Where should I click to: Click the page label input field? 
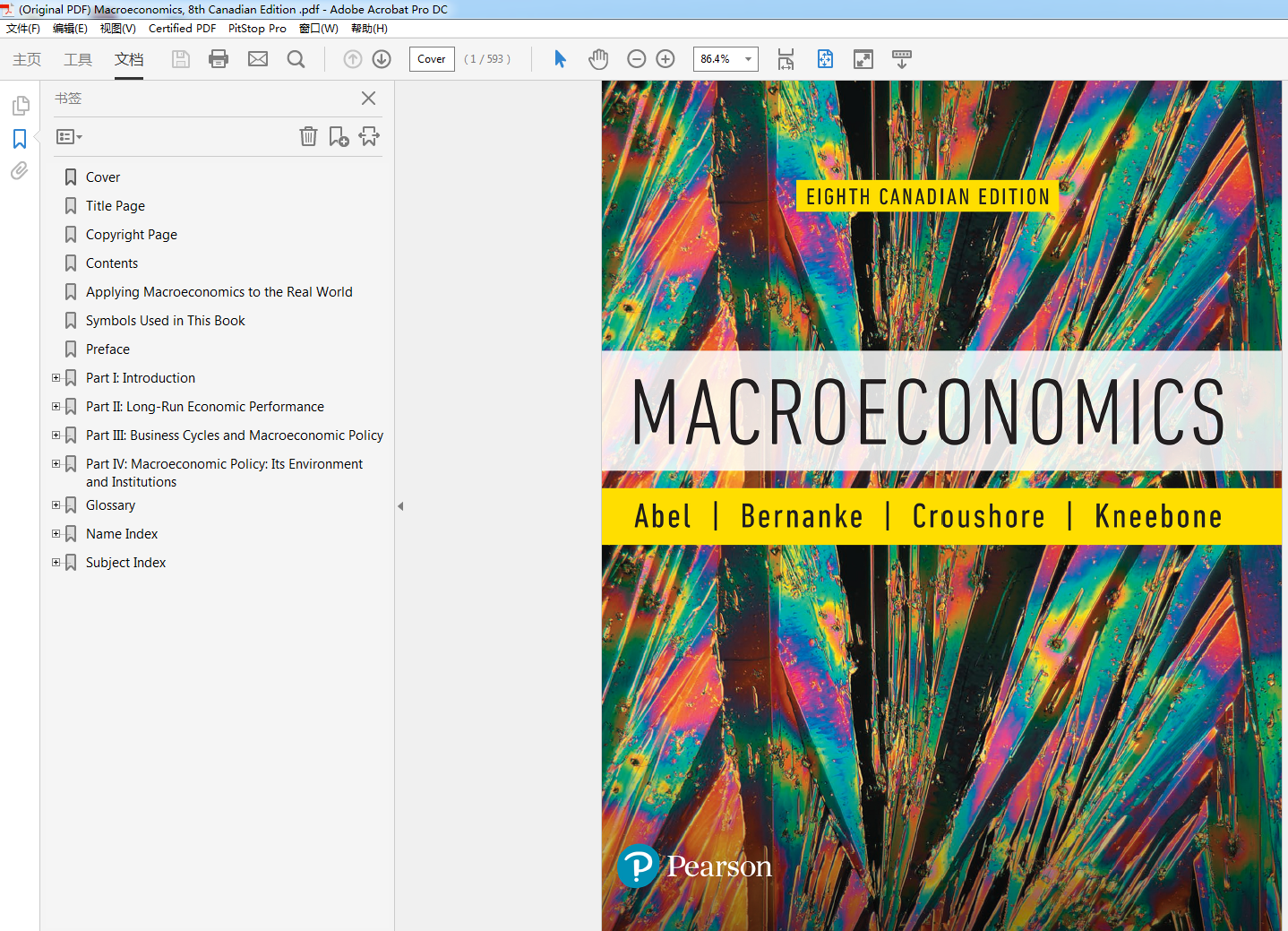pyautogui.click(x=432, y=59)
